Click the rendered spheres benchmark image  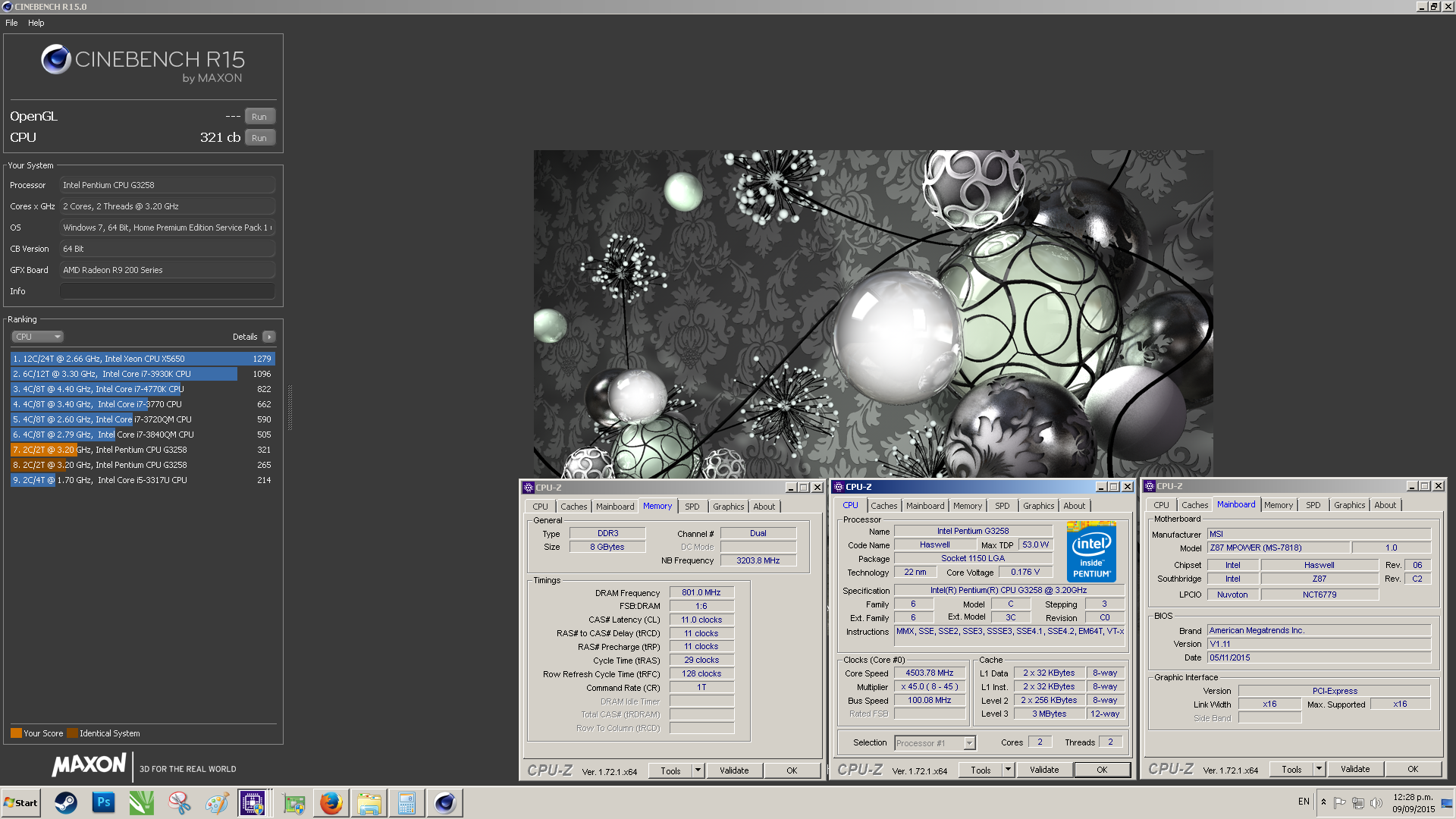pos(873,314)
